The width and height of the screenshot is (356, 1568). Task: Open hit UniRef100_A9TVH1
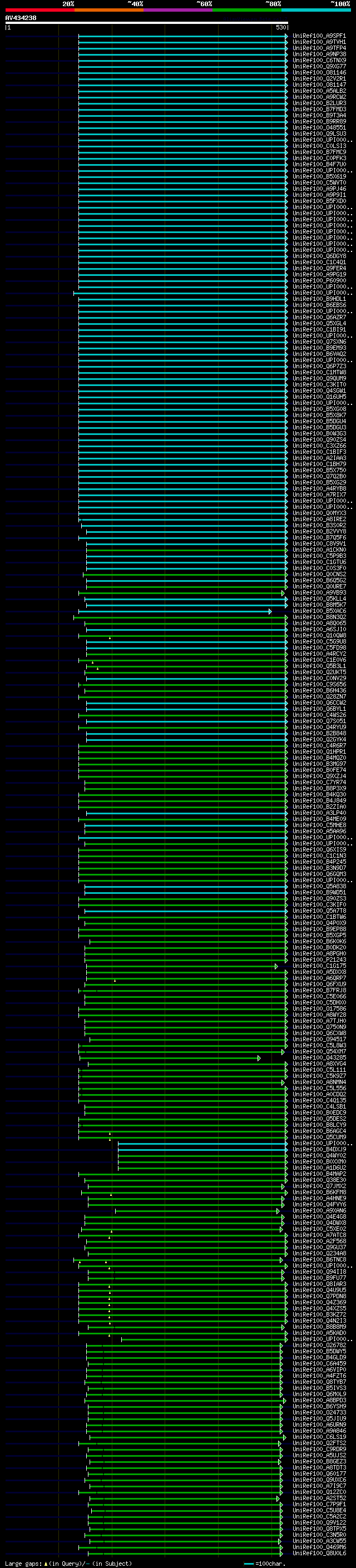(319, 42)
